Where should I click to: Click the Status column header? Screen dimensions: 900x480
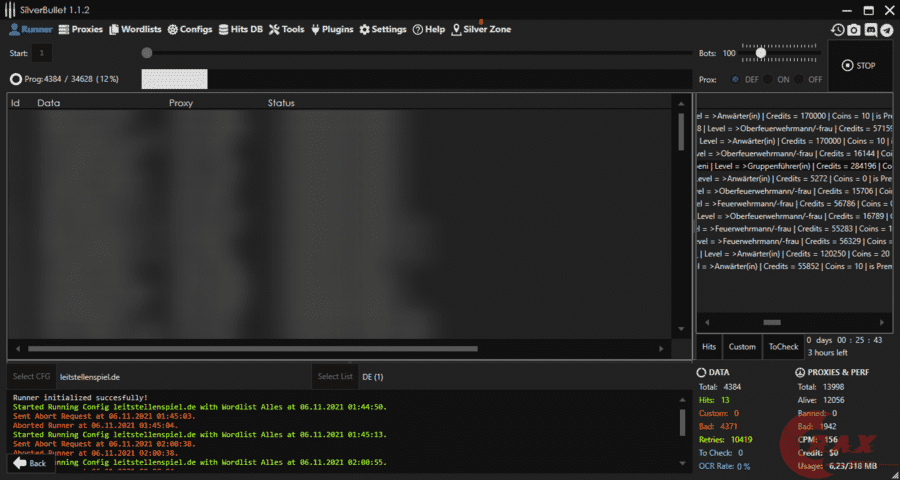tap(281, 103)
